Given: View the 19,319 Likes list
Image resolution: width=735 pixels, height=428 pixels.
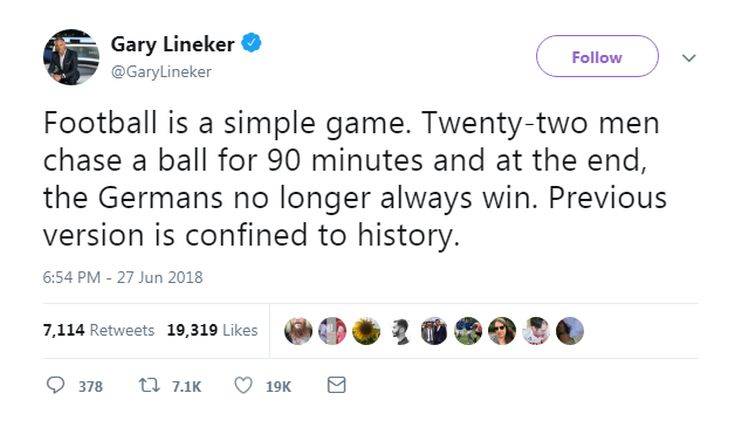Looking at the screenshot, I should [211, 330].
